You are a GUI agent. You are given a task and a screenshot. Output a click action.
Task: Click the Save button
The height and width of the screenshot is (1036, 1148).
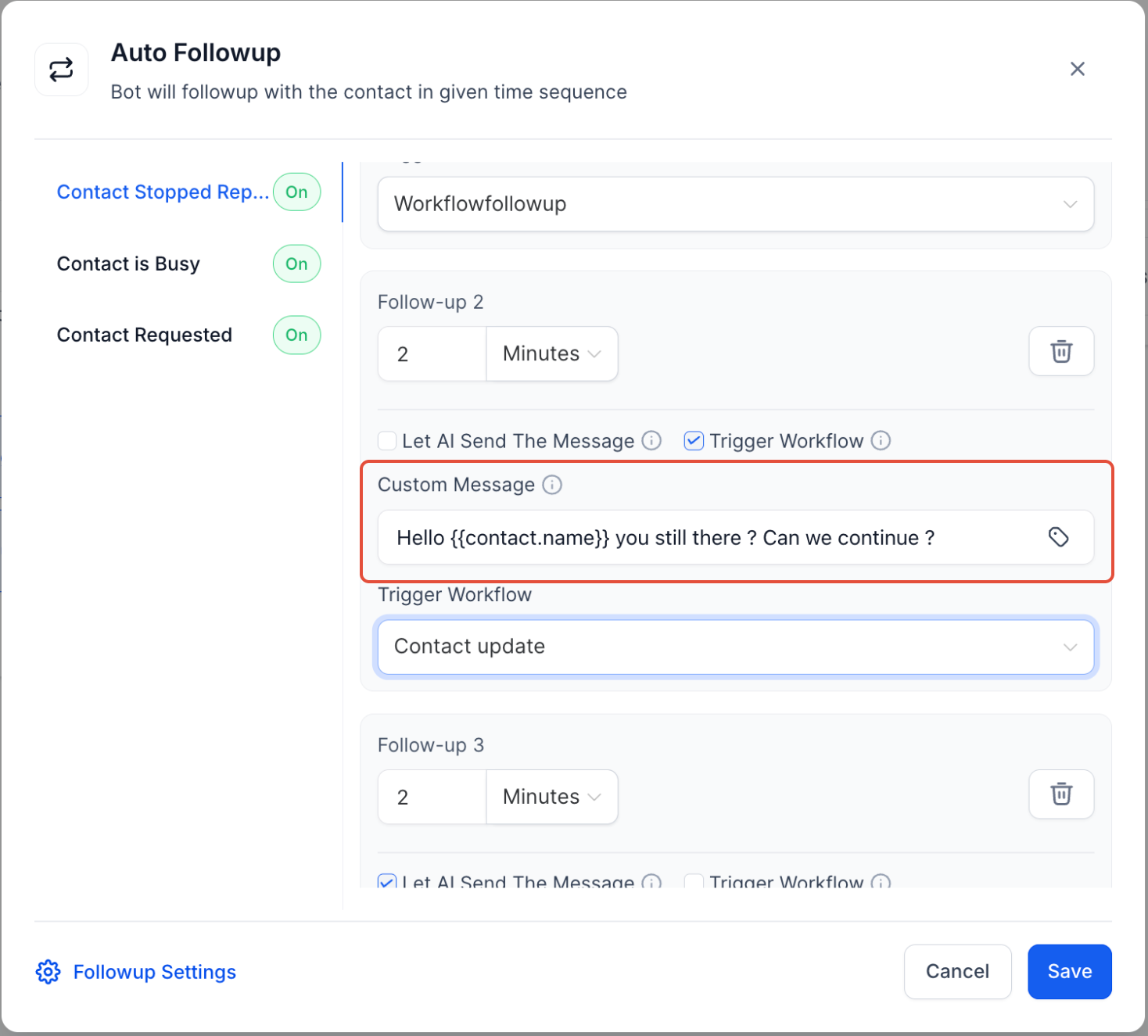pos(1069,972)
